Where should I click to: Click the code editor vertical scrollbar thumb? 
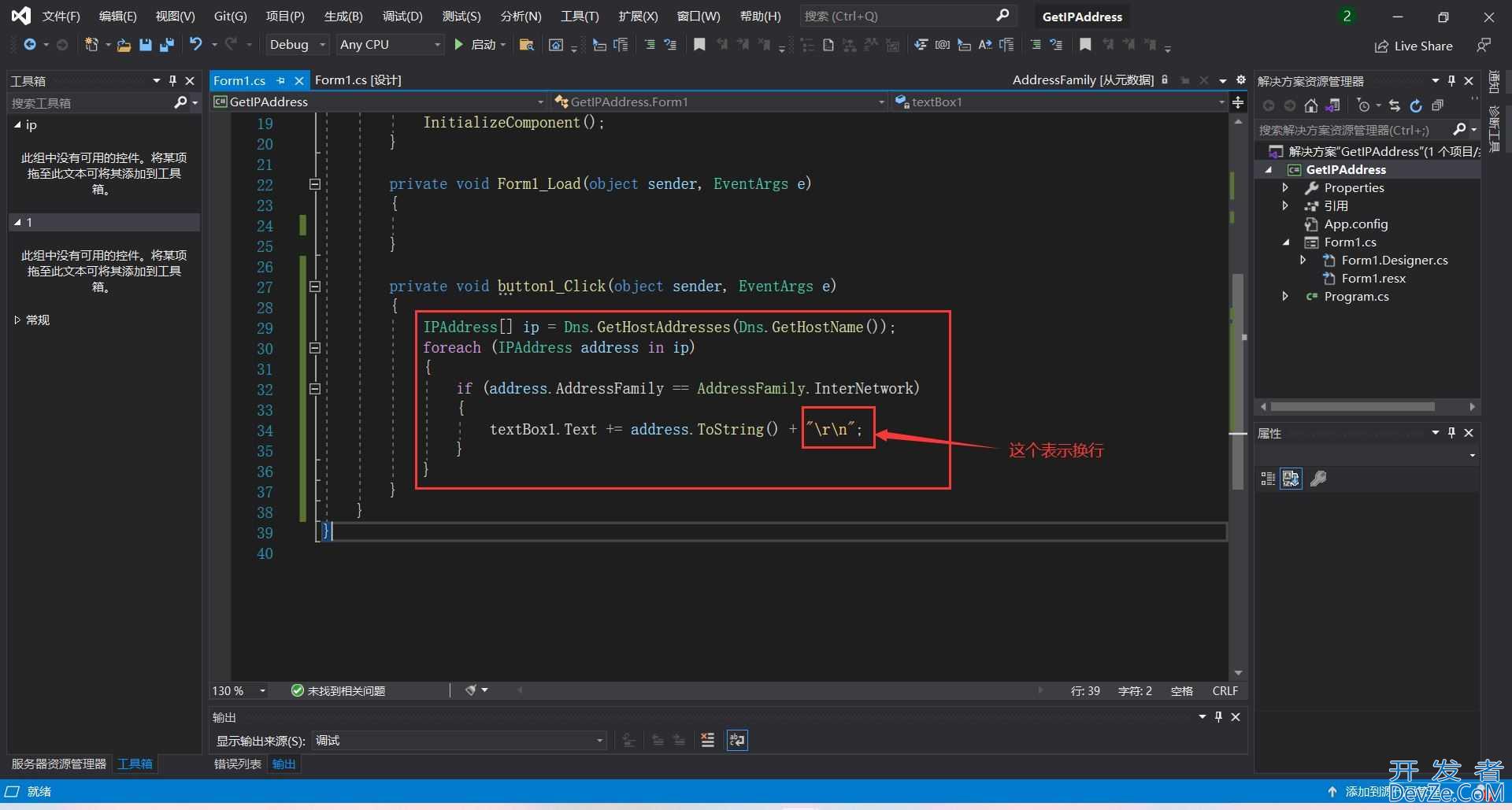click(1238, 381)
